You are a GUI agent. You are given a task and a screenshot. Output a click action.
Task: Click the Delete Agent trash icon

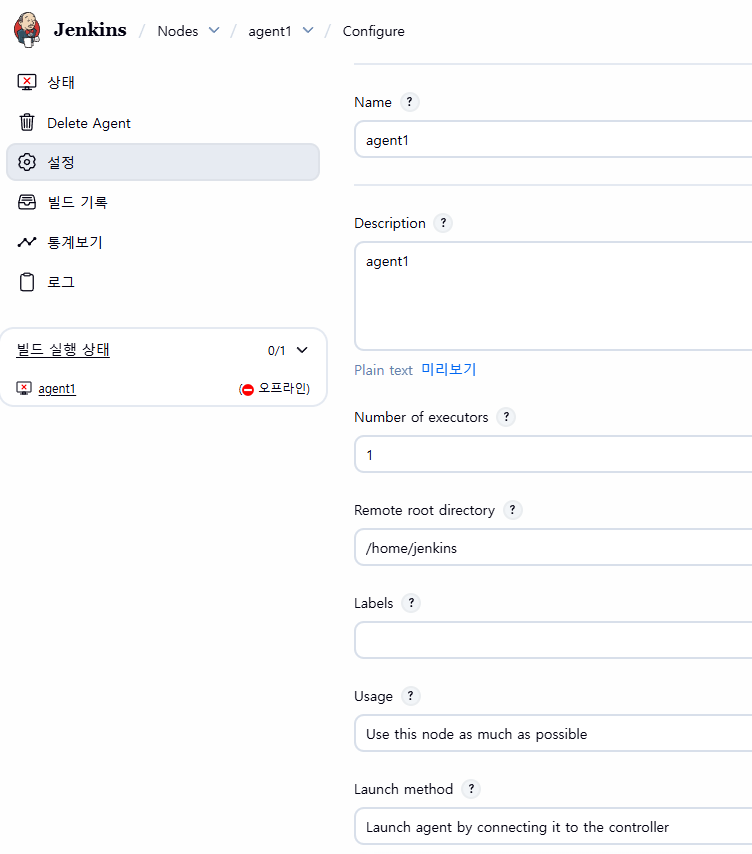tap(27, 123)
